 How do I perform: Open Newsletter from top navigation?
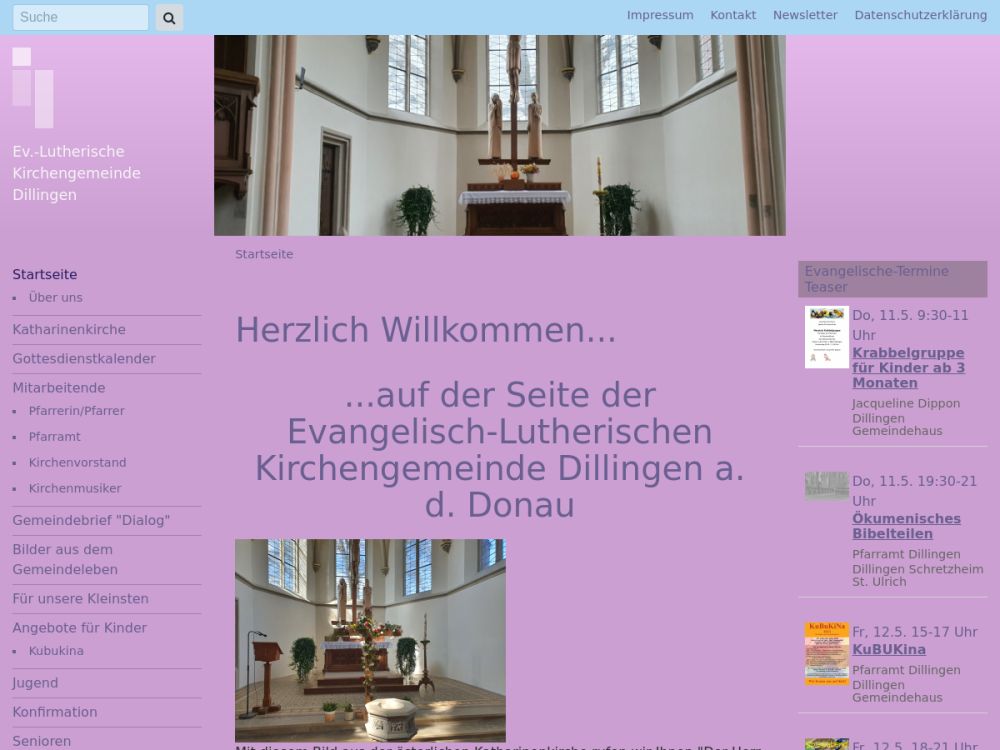805,15
